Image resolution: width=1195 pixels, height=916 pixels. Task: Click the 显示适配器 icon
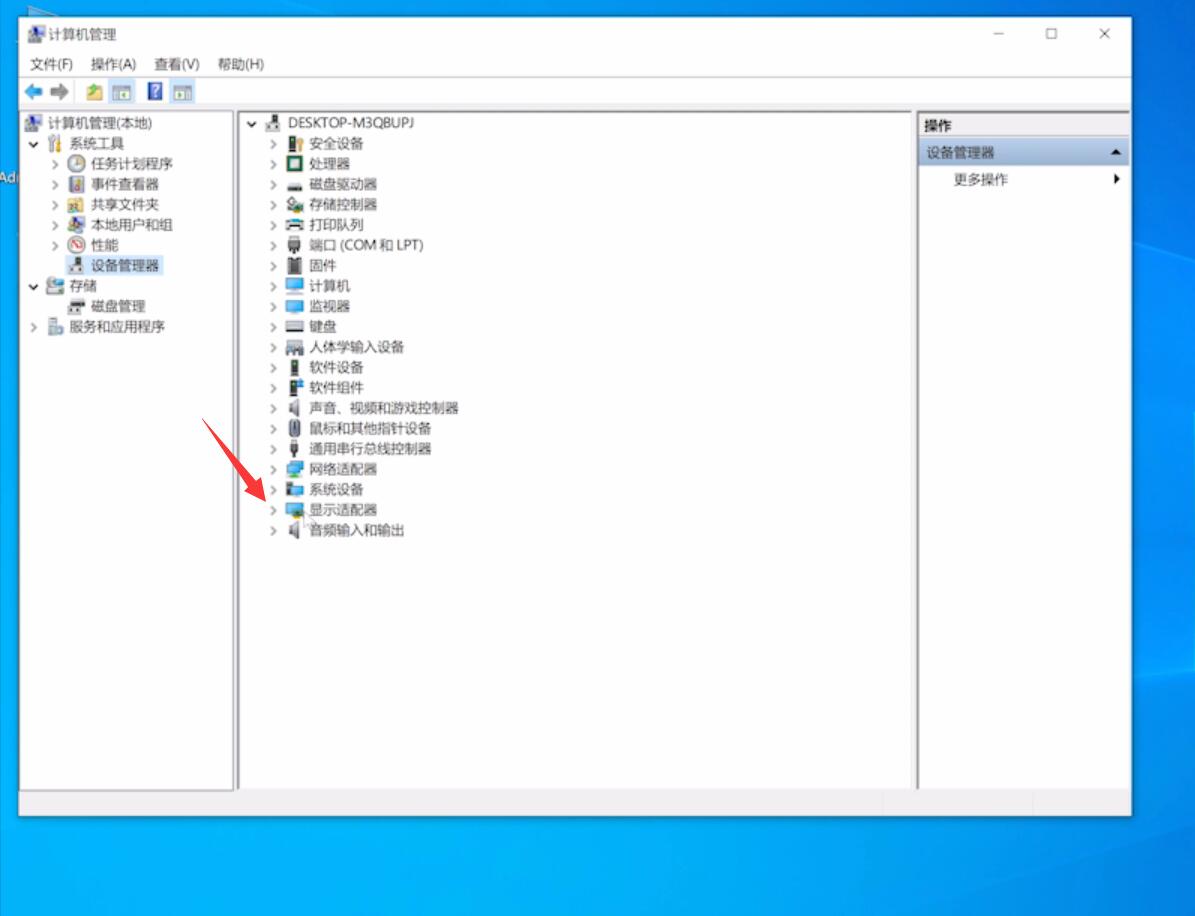tap(295, 510)
